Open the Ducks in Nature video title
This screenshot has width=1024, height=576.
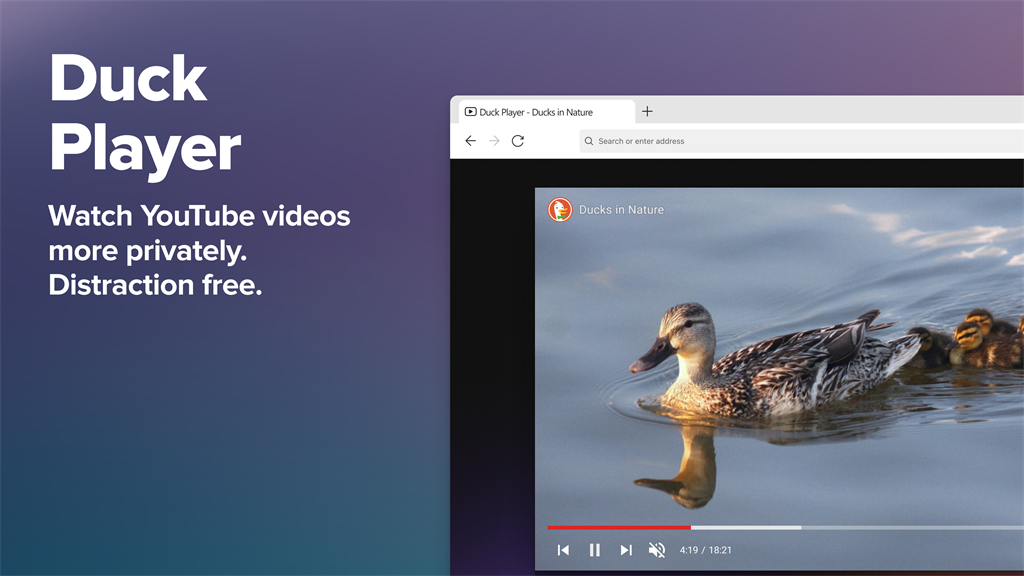coord(621,210)
